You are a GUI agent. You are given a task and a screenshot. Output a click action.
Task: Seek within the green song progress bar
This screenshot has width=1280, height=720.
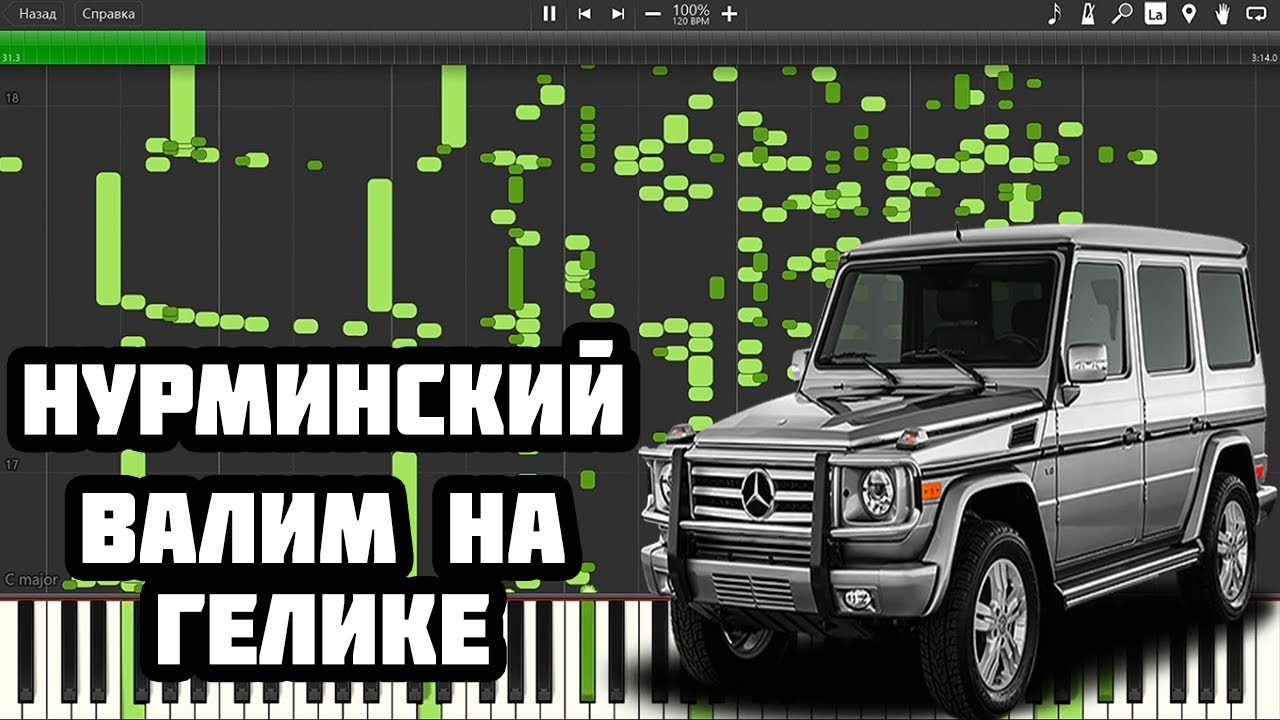103,48
